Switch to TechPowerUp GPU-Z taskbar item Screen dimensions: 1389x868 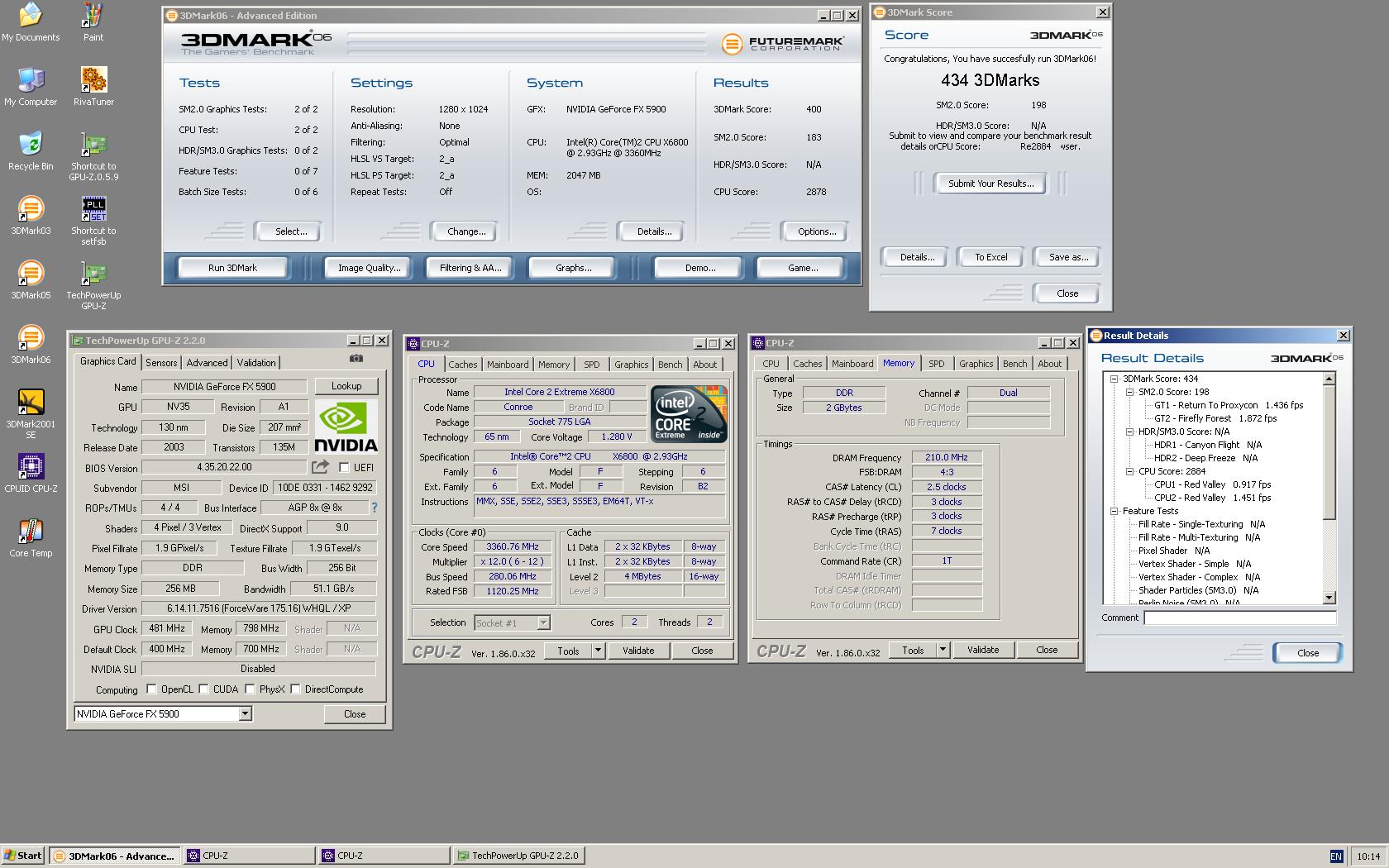click(519, 856)
